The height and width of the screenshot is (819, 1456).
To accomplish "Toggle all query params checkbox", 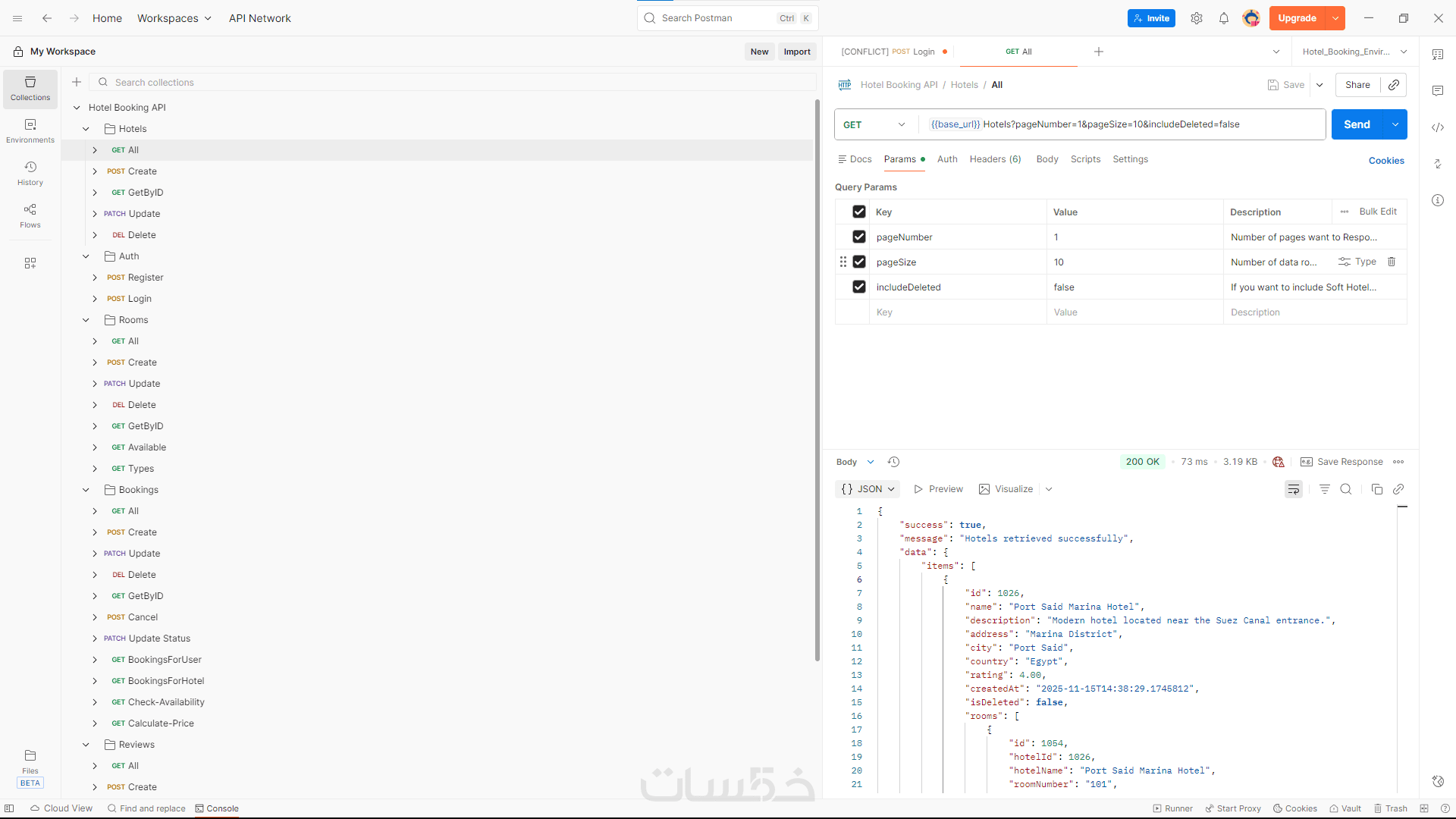I will click(x=859, y=212).
